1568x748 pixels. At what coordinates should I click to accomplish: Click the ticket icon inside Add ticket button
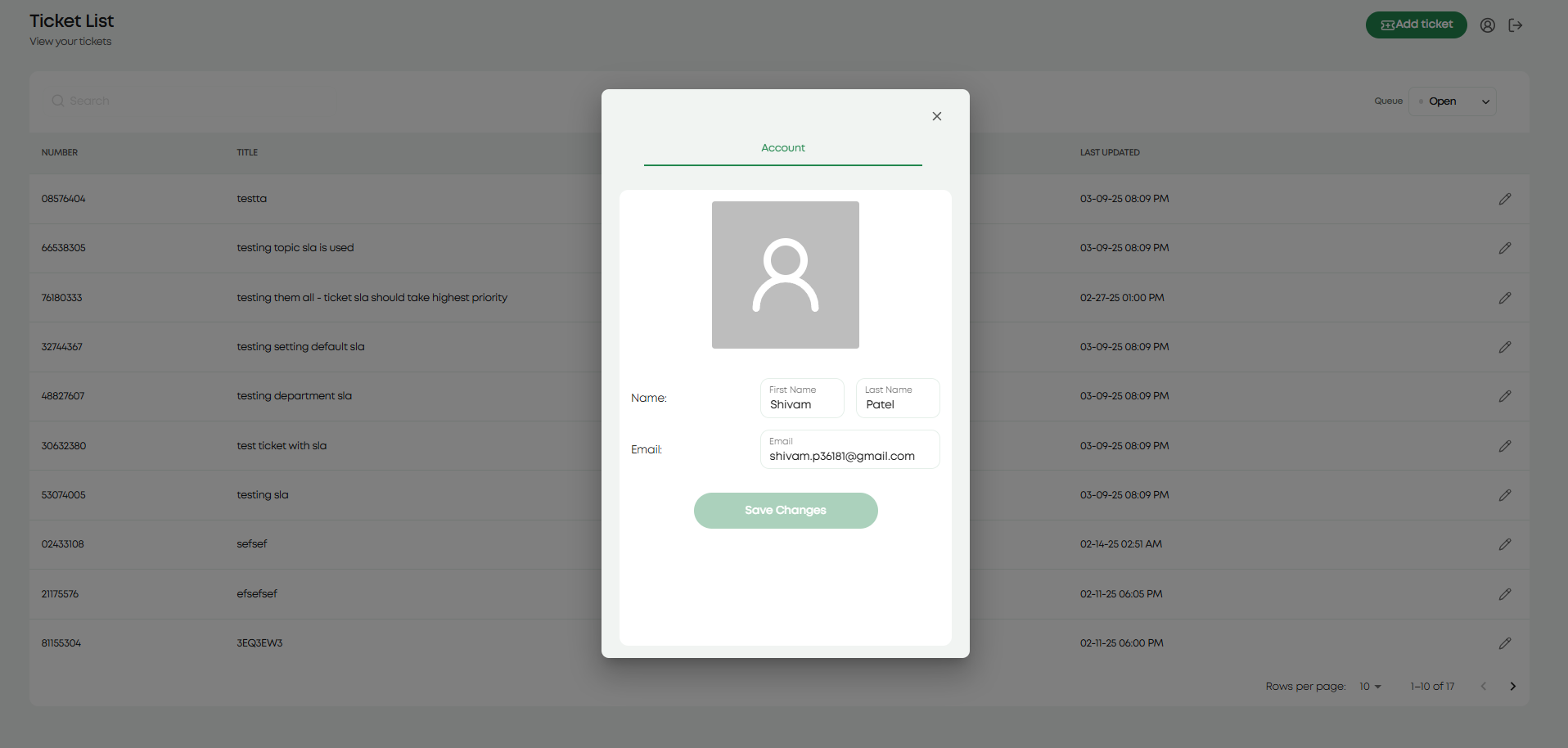pyautogui.click(x=1387, y=25)
